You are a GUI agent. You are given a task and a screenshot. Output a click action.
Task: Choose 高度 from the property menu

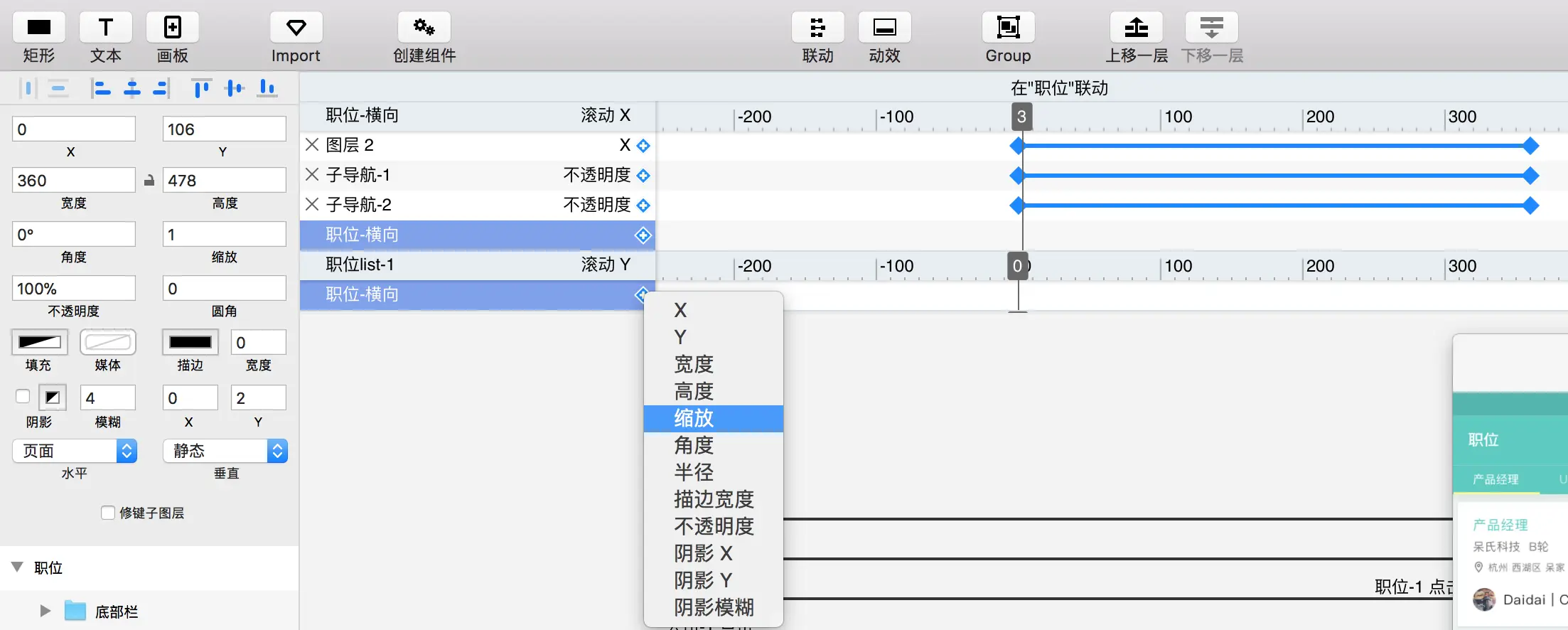tap(714, 391)
